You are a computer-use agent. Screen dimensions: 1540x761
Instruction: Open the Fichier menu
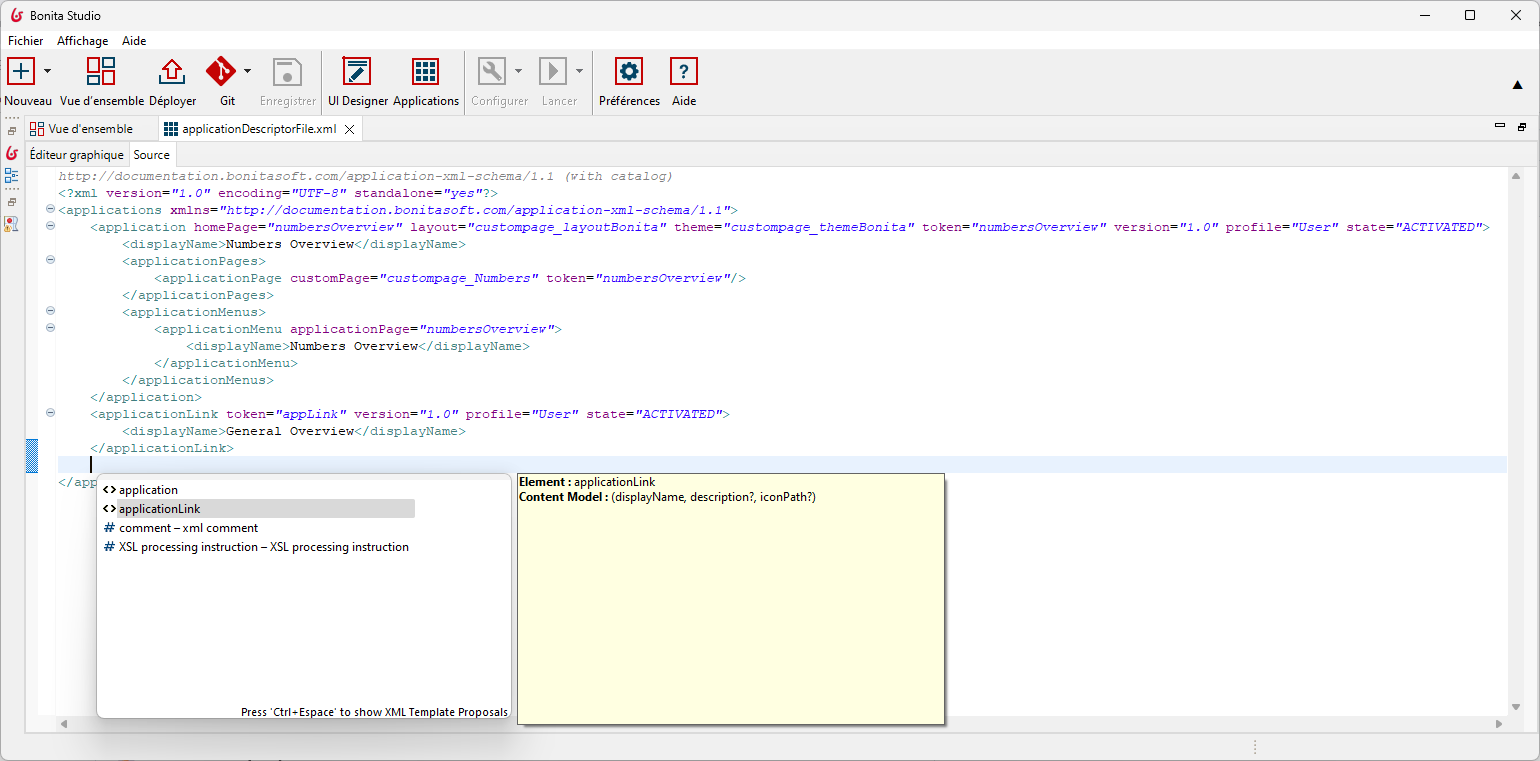tap(24, 41)
